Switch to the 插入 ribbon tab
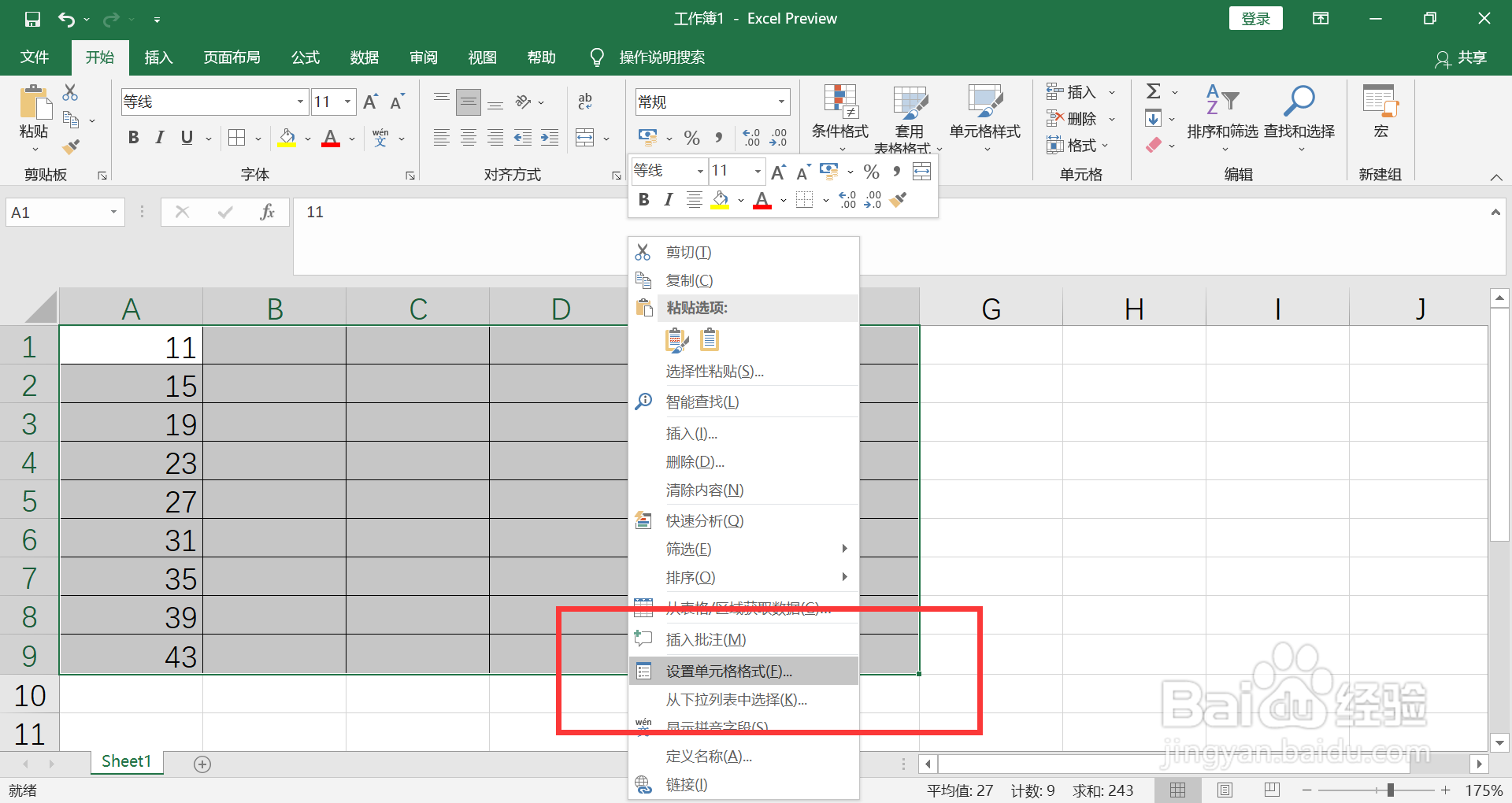Viewport: 1512px width, 803px height. click(x=157, y=57)
